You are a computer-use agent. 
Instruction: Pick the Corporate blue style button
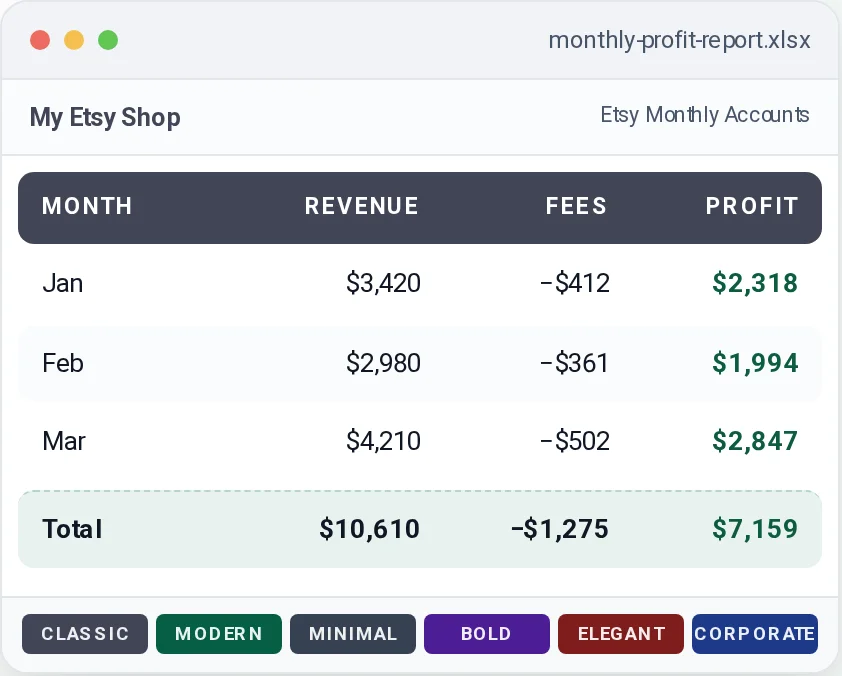pos(754,634)
